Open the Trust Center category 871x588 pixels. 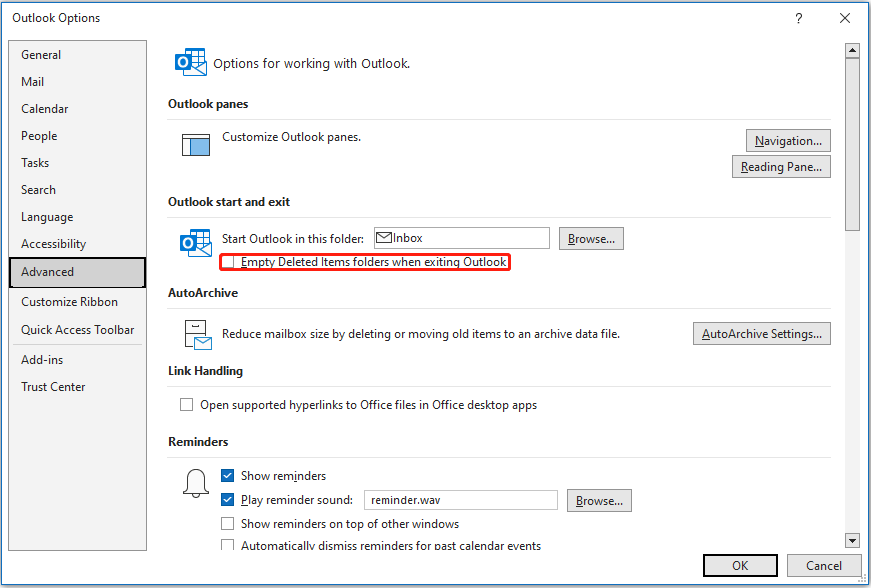coord(78,387)
